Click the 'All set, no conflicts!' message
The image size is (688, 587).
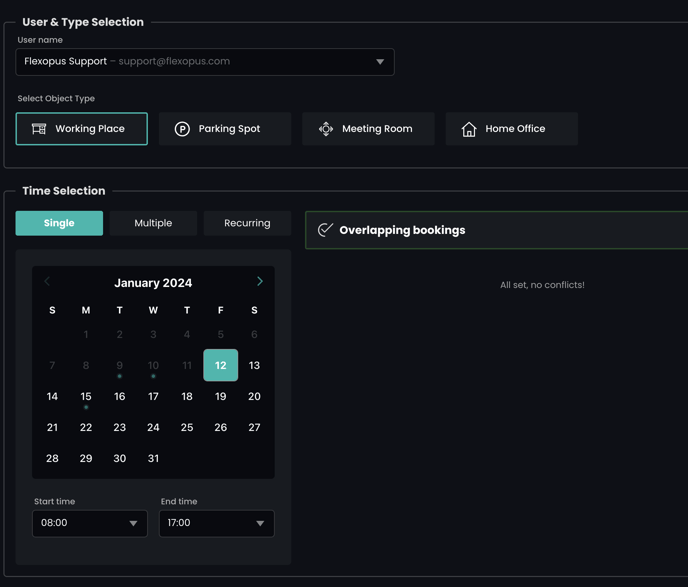point(542,285)
